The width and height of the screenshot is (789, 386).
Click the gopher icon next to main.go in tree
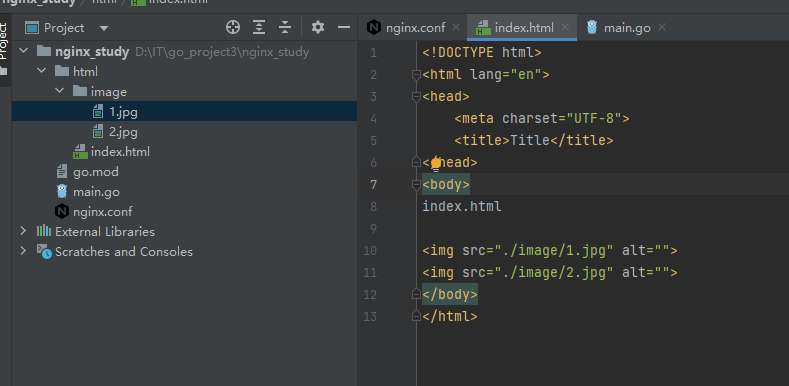point(62,192)
